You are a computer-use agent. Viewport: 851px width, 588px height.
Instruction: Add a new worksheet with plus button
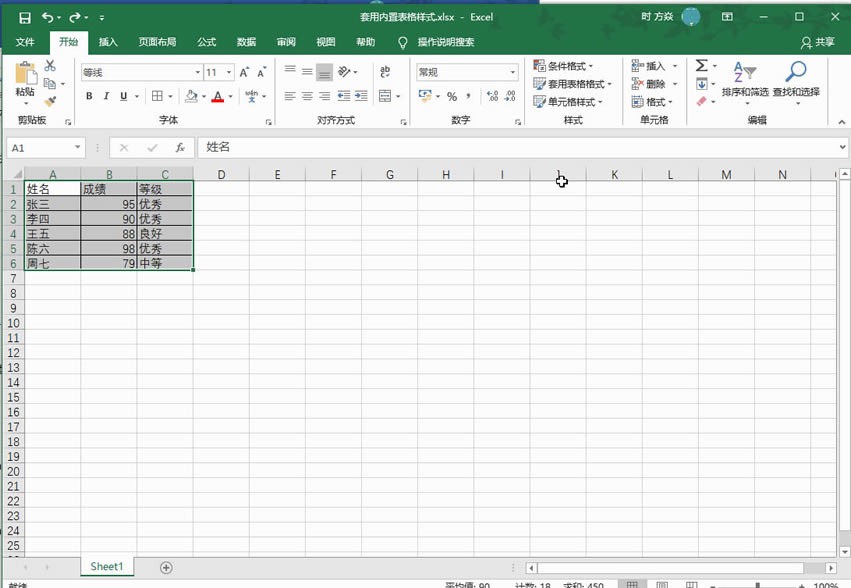click(x=165, y=566)
